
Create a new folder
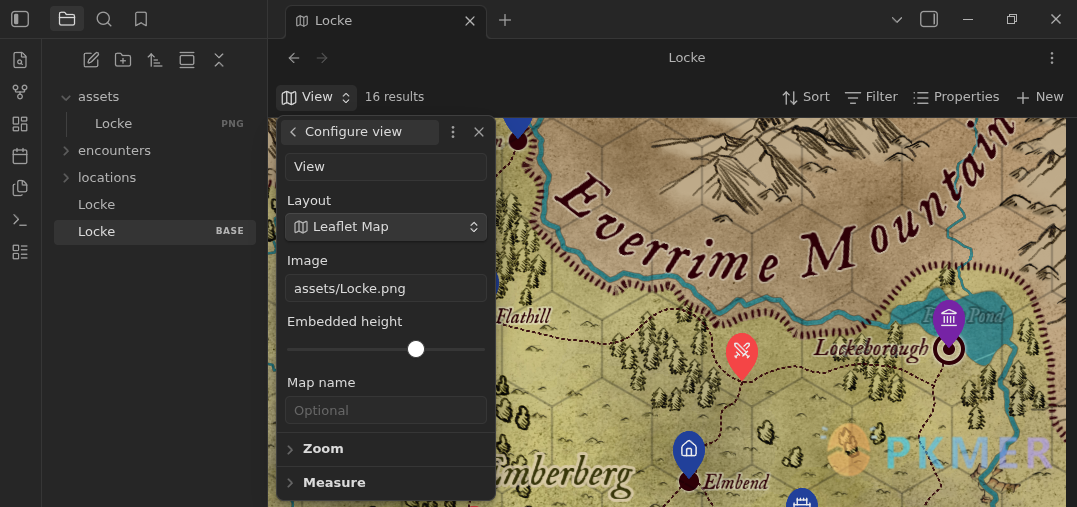click(123, 60)
